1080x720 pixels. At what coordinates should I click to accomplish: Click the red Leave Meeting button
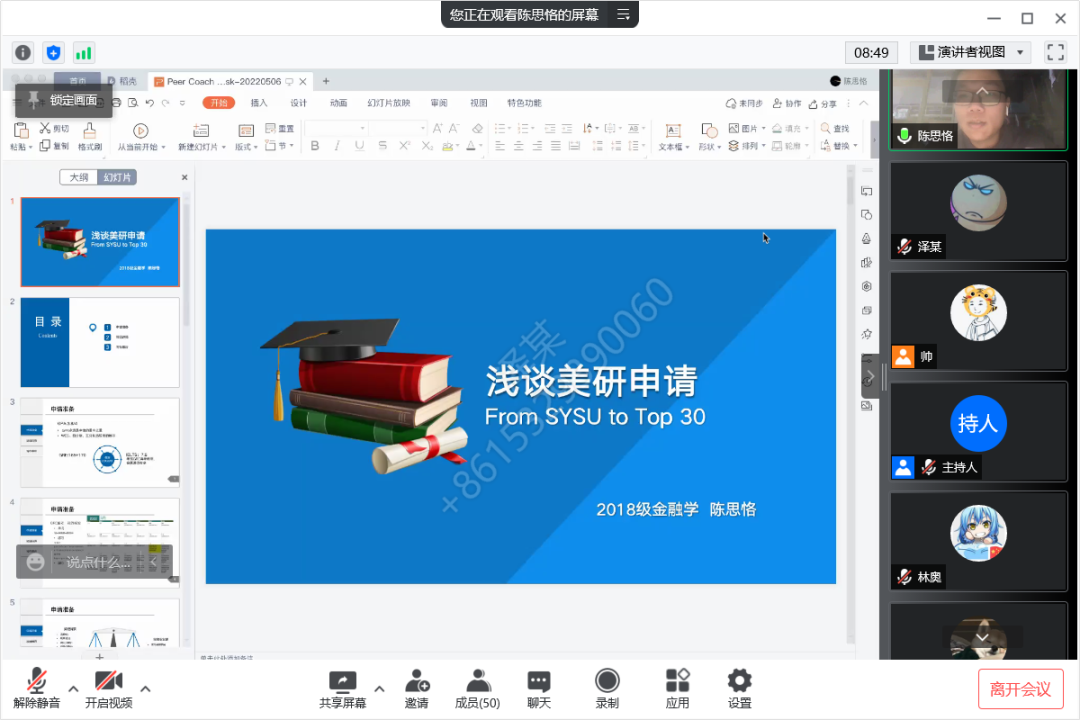click(x=1020, y=689)
